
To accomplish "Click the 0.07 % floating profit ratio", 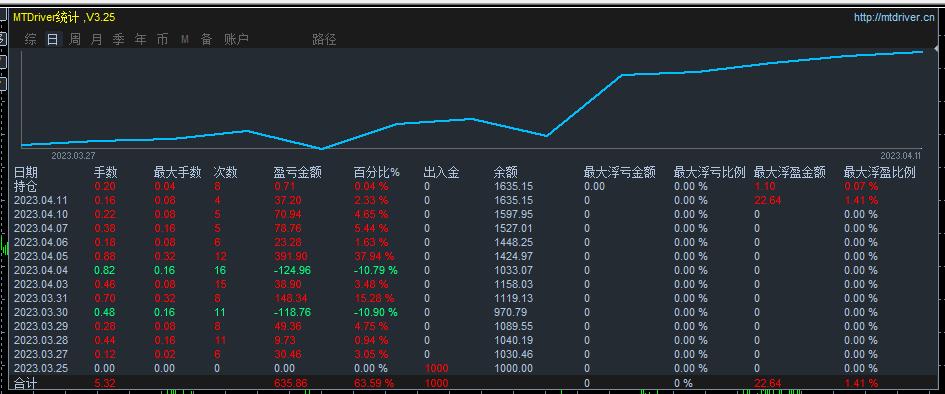I will click(861, 186).
